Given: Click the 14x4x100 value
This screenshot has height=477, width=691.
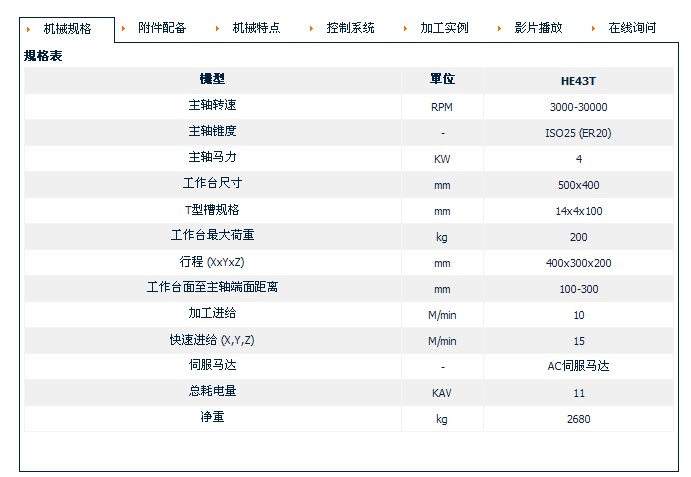Looking at the screenshot, I should click(579, 211).
